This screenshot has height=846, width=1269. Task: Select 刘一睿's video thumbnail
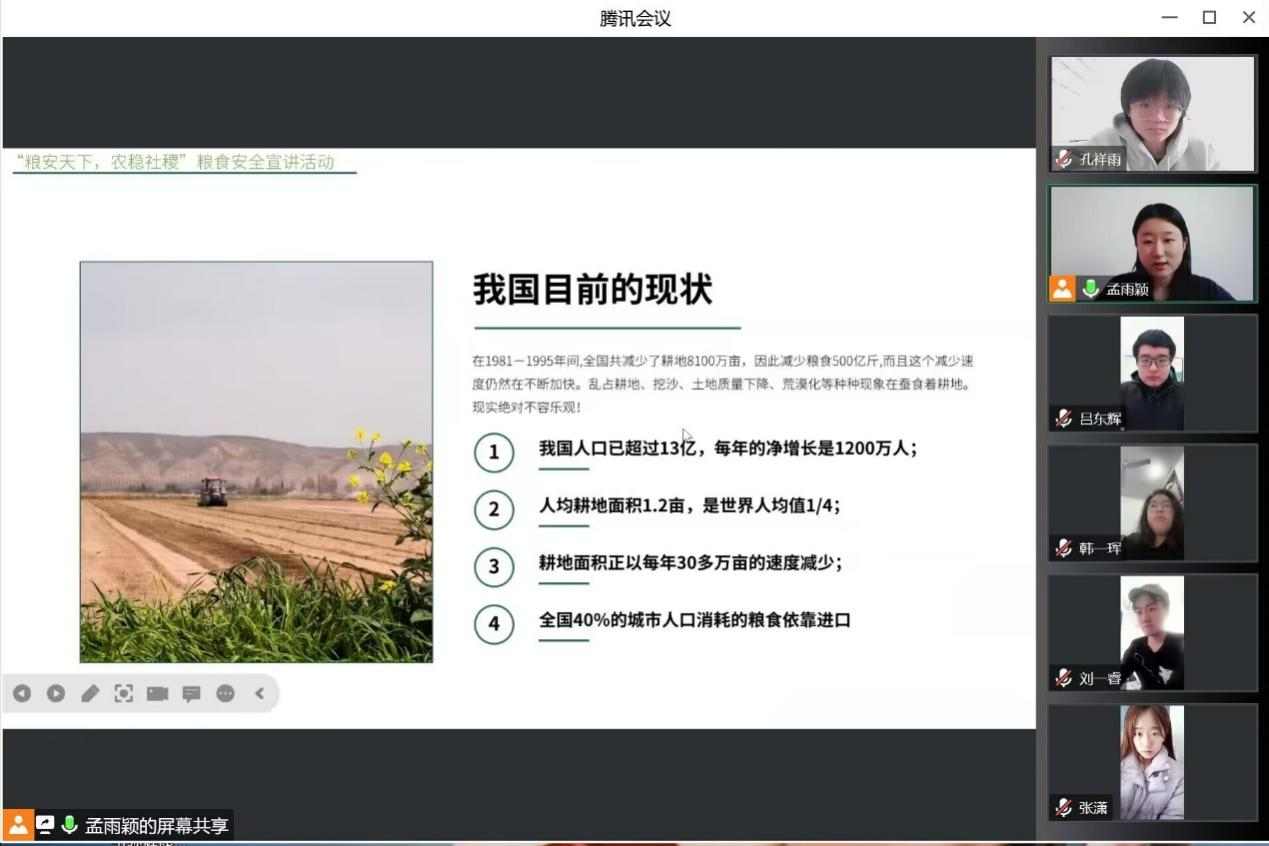point(1152,633)
